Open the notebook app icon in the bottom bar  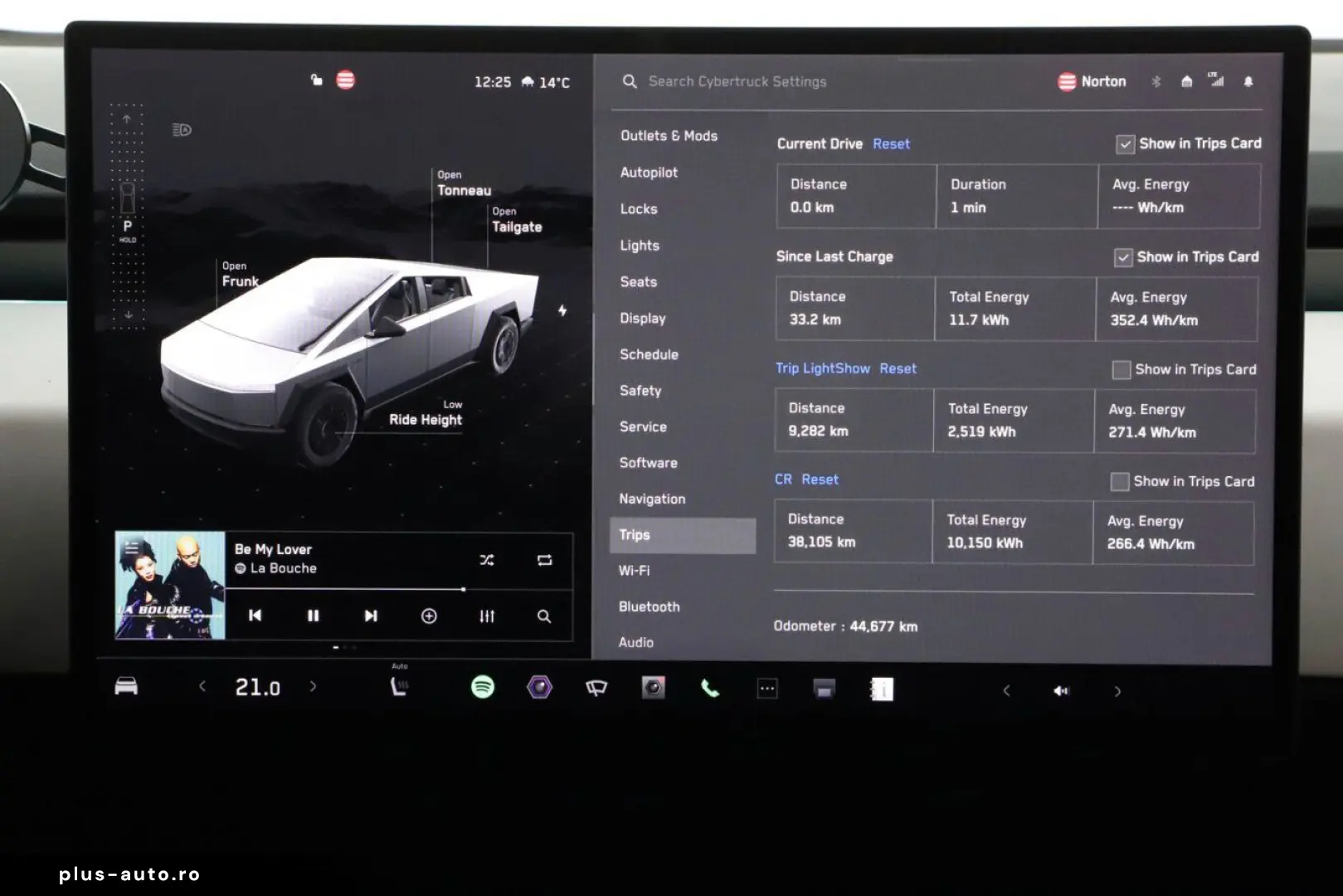click(881, 689)
